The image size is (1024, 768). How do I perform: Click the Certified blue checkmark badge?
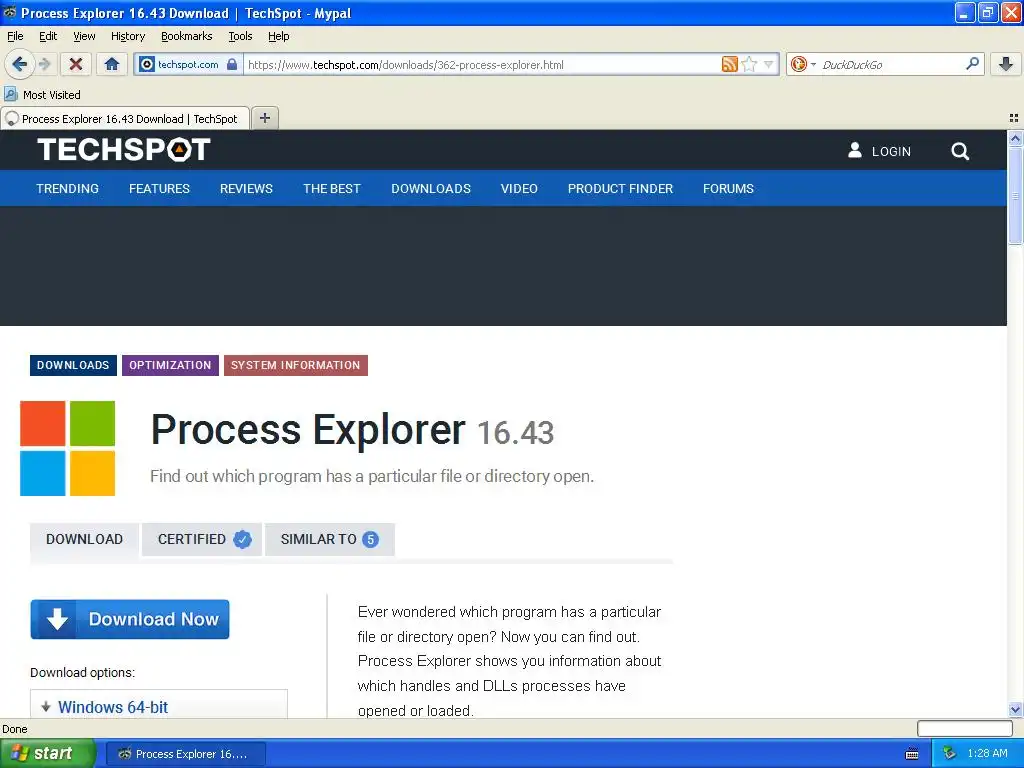tap(242, 539)
